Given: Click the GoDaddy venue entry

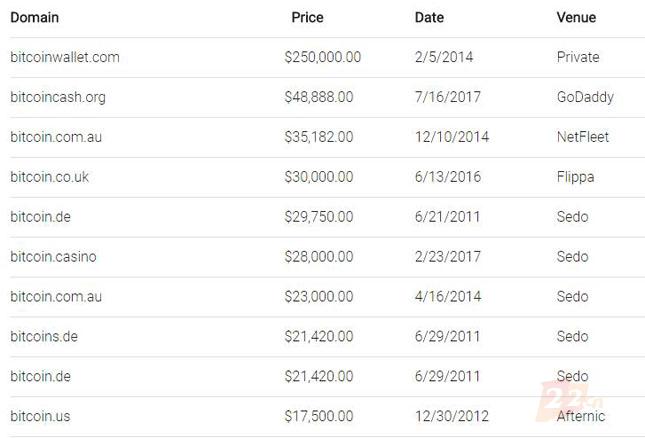Looking at the screenshot, I should pos(585,97).
